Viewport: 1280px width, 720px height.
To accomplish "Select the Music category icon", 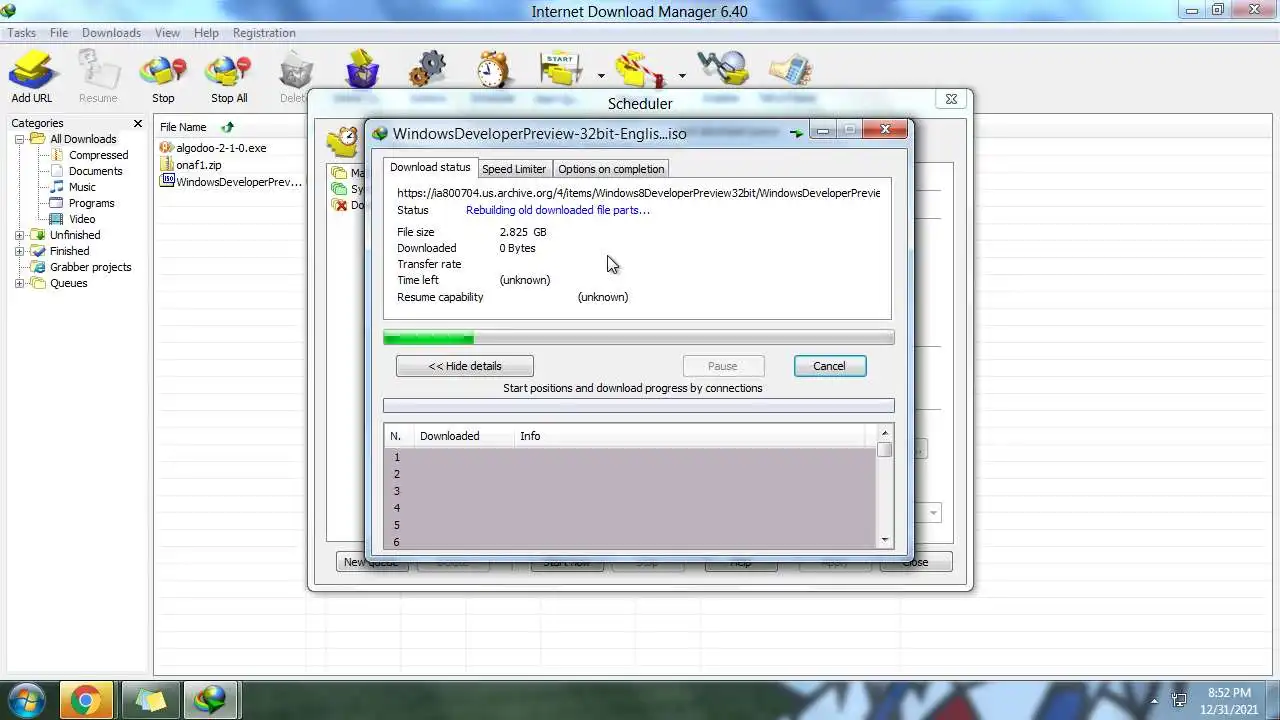I will (x=57, y=187).
